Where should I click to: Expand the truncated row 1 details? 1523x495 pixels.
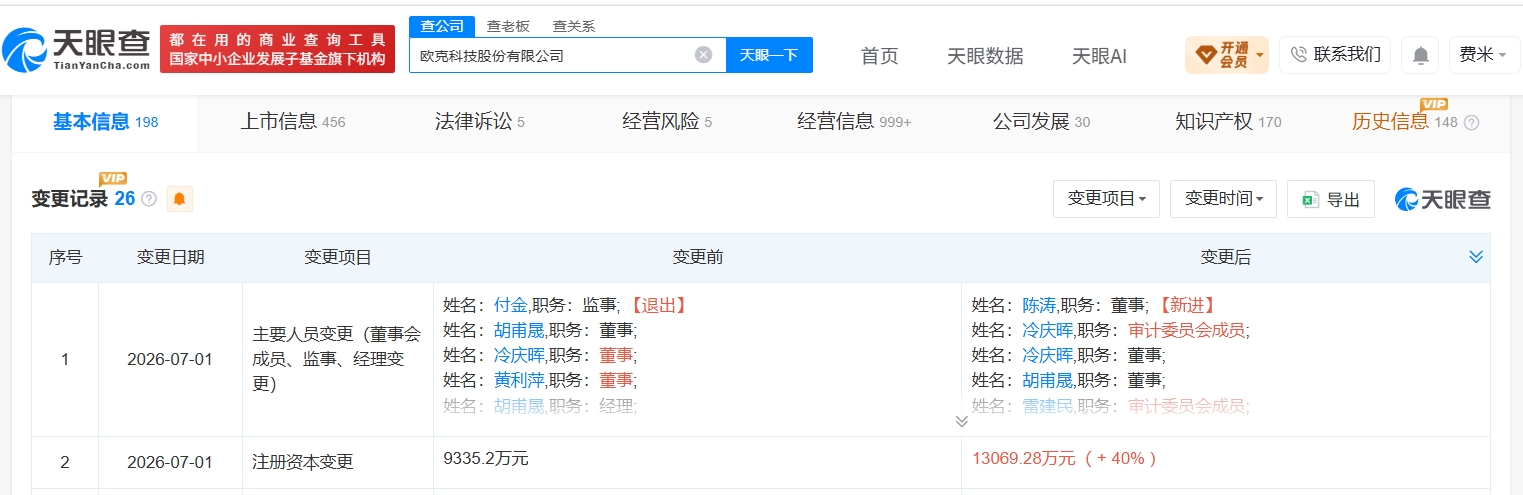(x=961, y=421)
